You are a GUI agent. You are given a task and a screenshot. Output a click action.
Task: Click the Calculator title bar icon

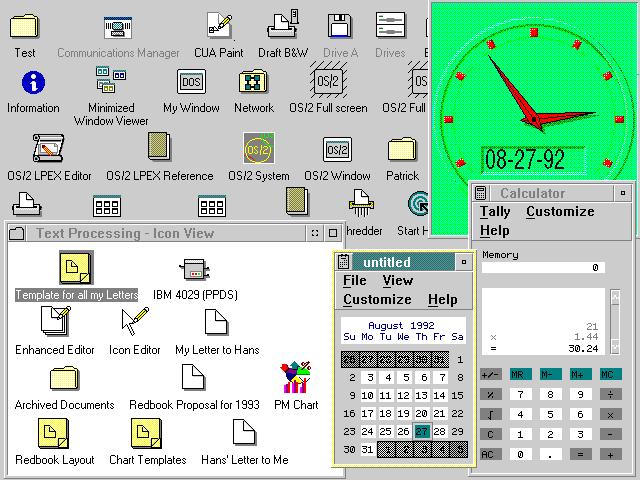click(x=481, y=193)
